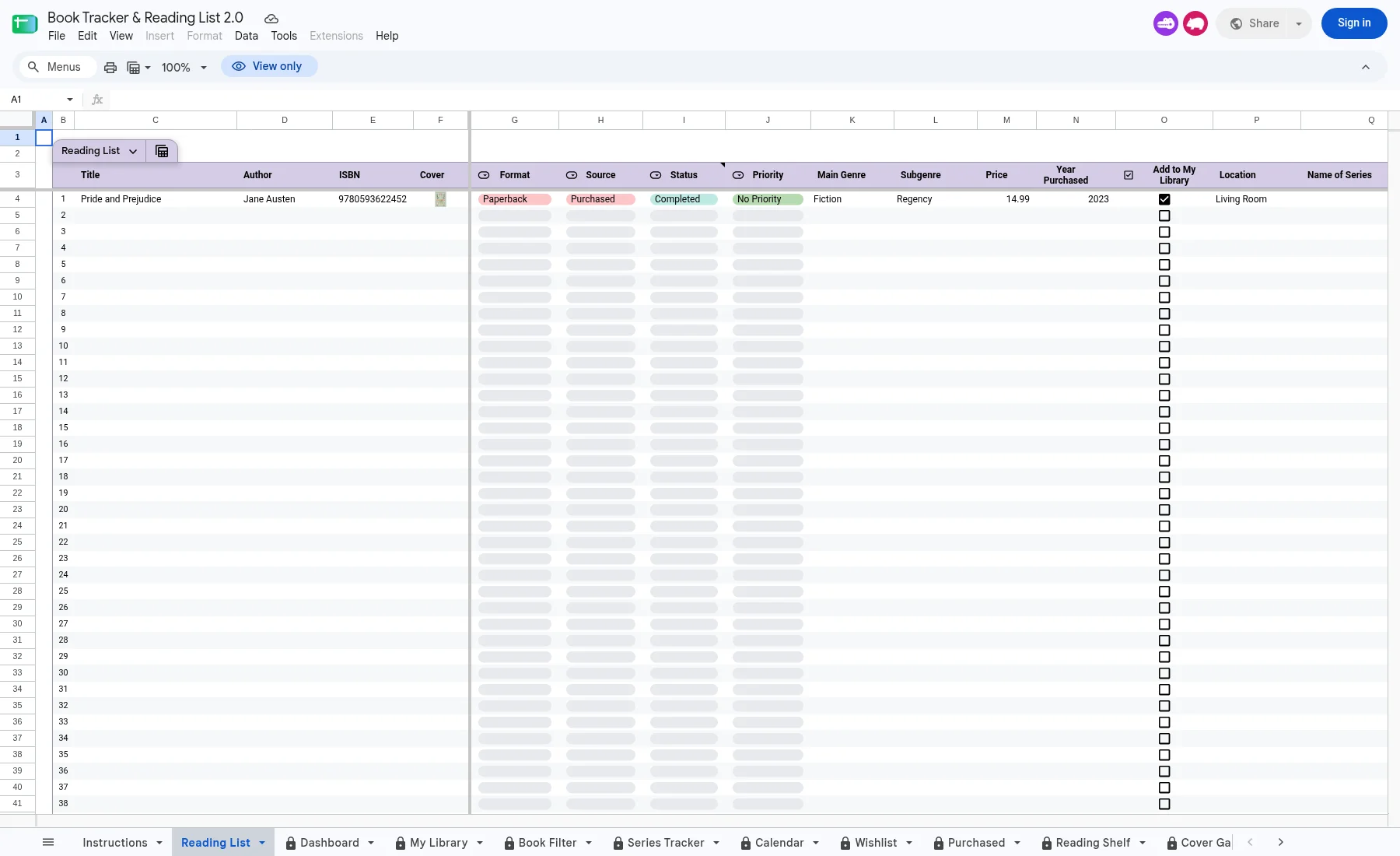Open the Instructions sheet tab

pyautogui.click(x=115, y=843)
